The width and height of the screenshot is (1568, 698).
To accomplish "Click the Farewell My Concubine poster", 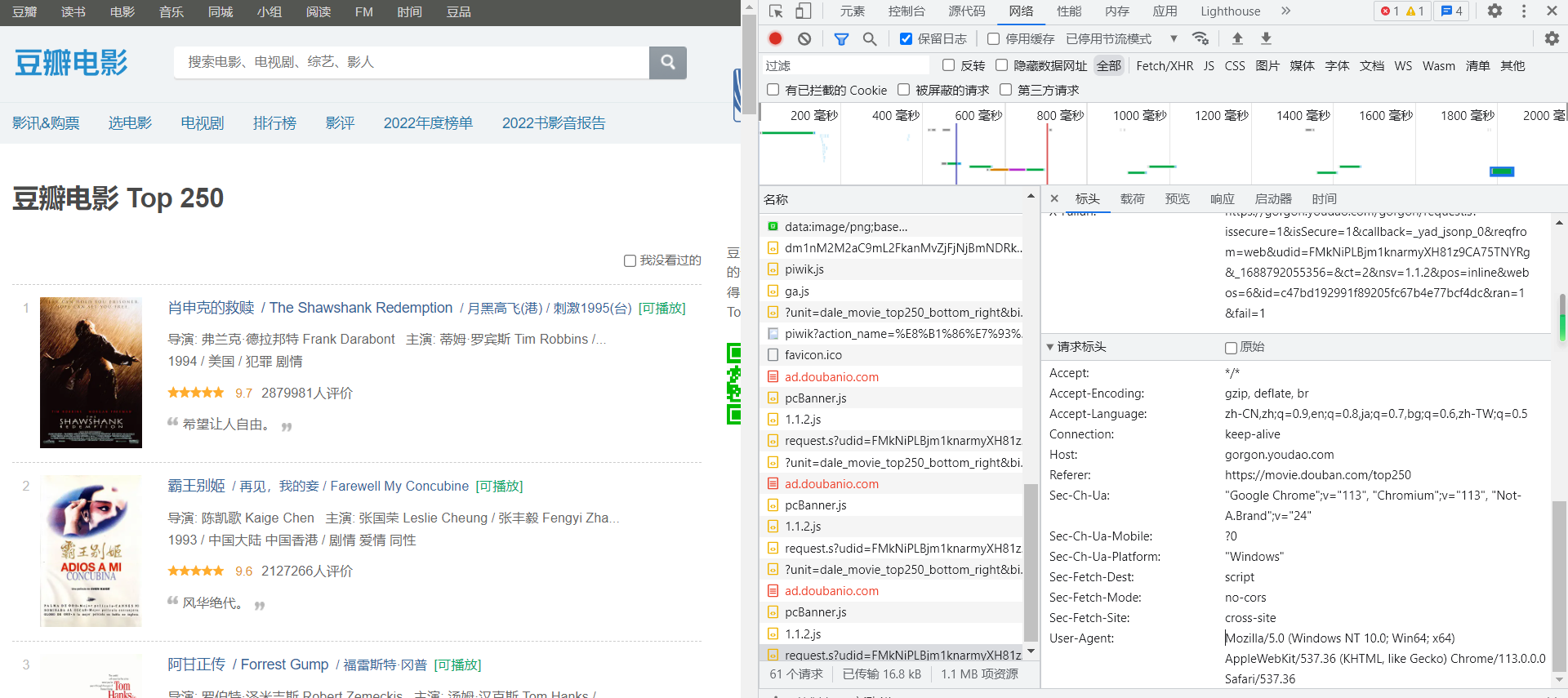I will (x=91, y=551).
